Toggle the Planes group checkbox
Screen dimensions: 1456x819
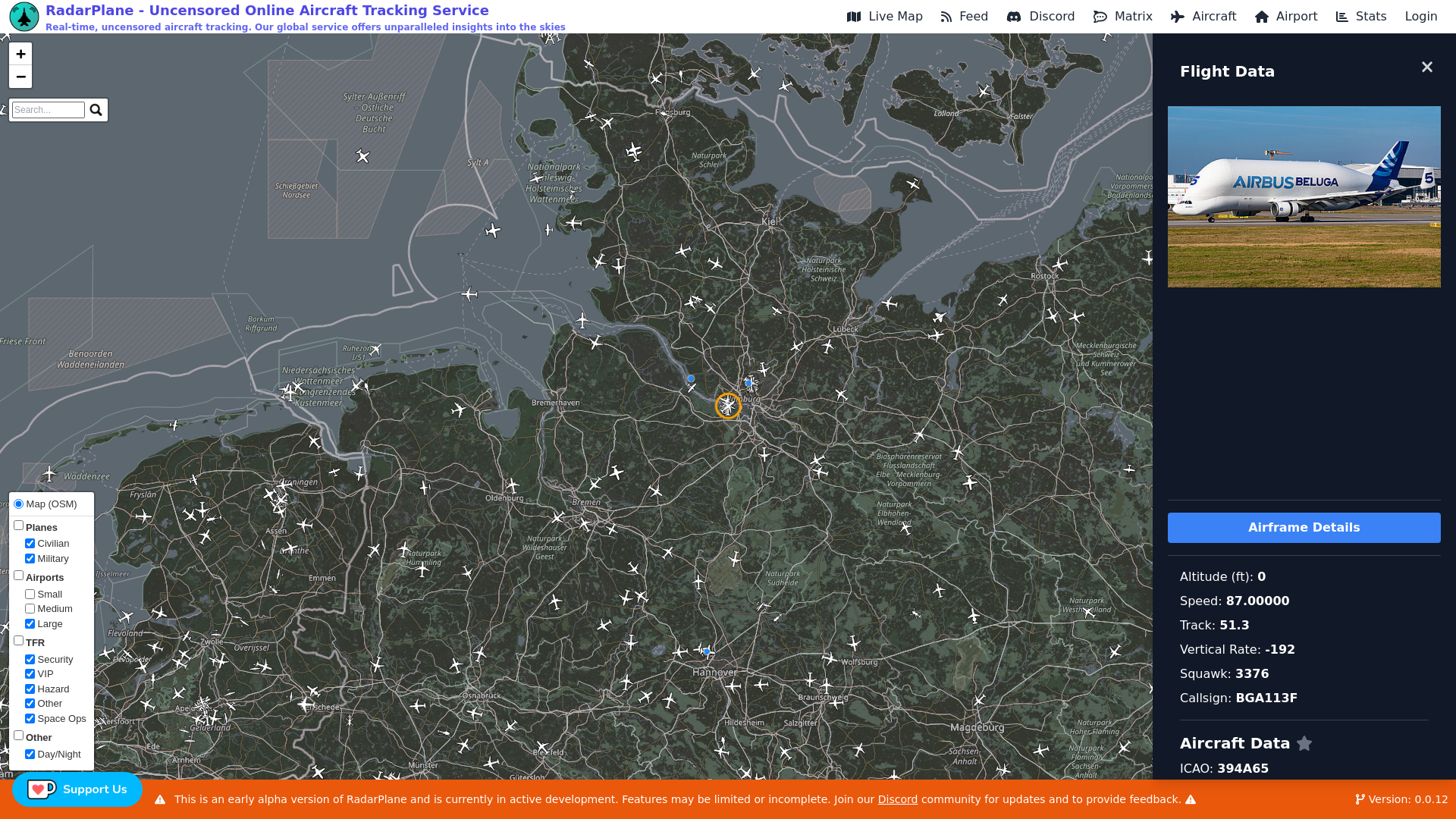[19, 526]
